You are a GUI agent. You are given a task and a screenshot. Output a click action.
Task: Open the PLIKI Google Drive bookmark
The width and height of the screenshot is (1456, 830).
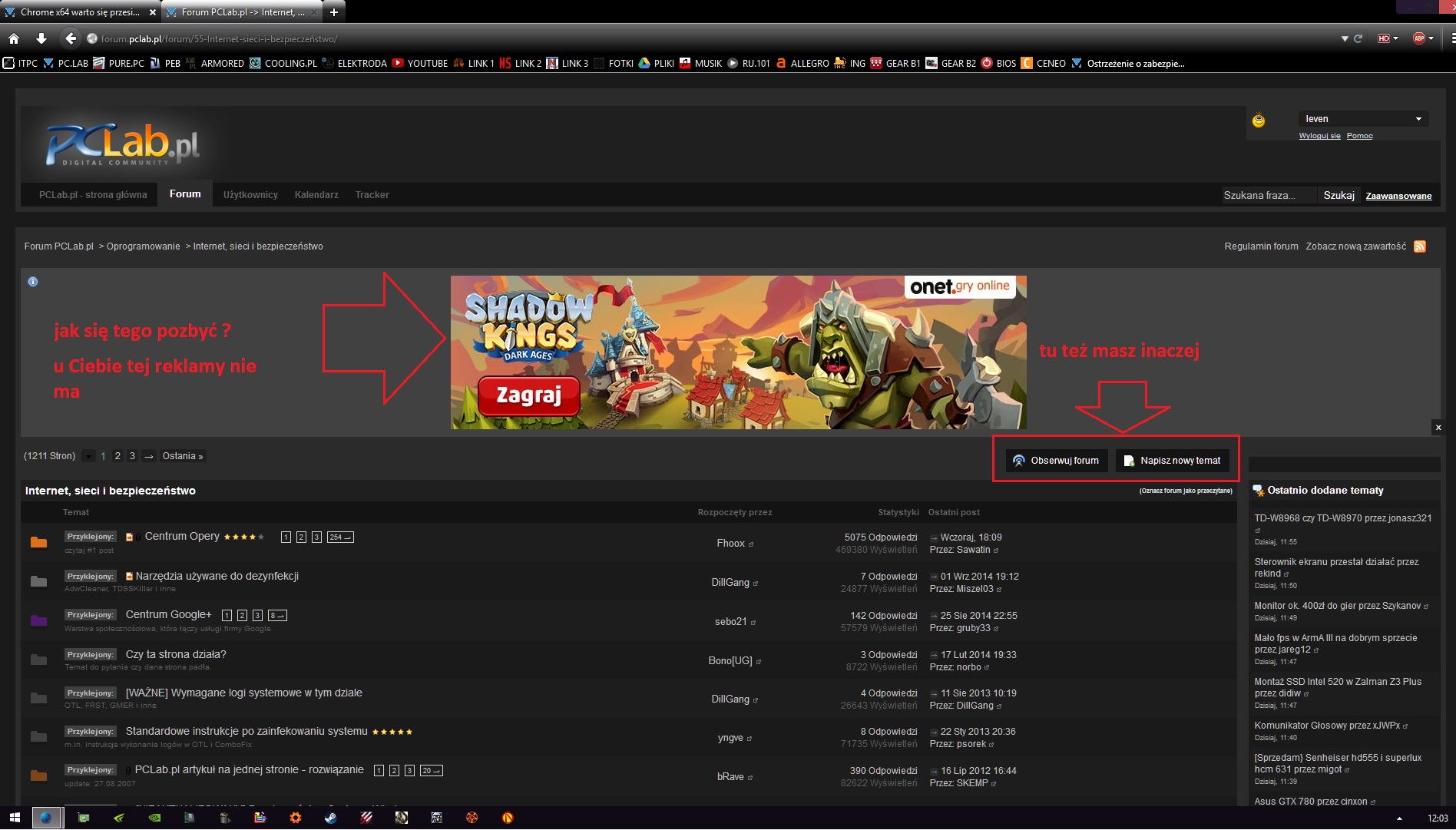point(657,64)
